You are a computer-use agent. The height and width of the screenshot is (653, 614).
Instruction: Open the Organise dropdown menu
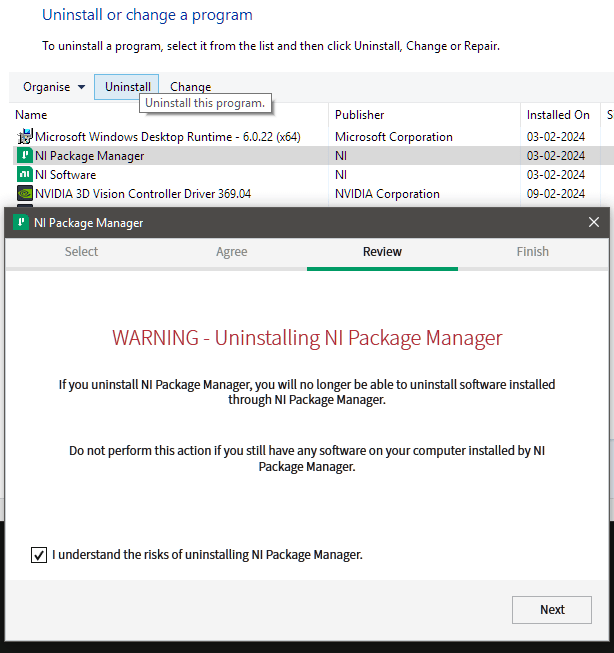[54, 87]
